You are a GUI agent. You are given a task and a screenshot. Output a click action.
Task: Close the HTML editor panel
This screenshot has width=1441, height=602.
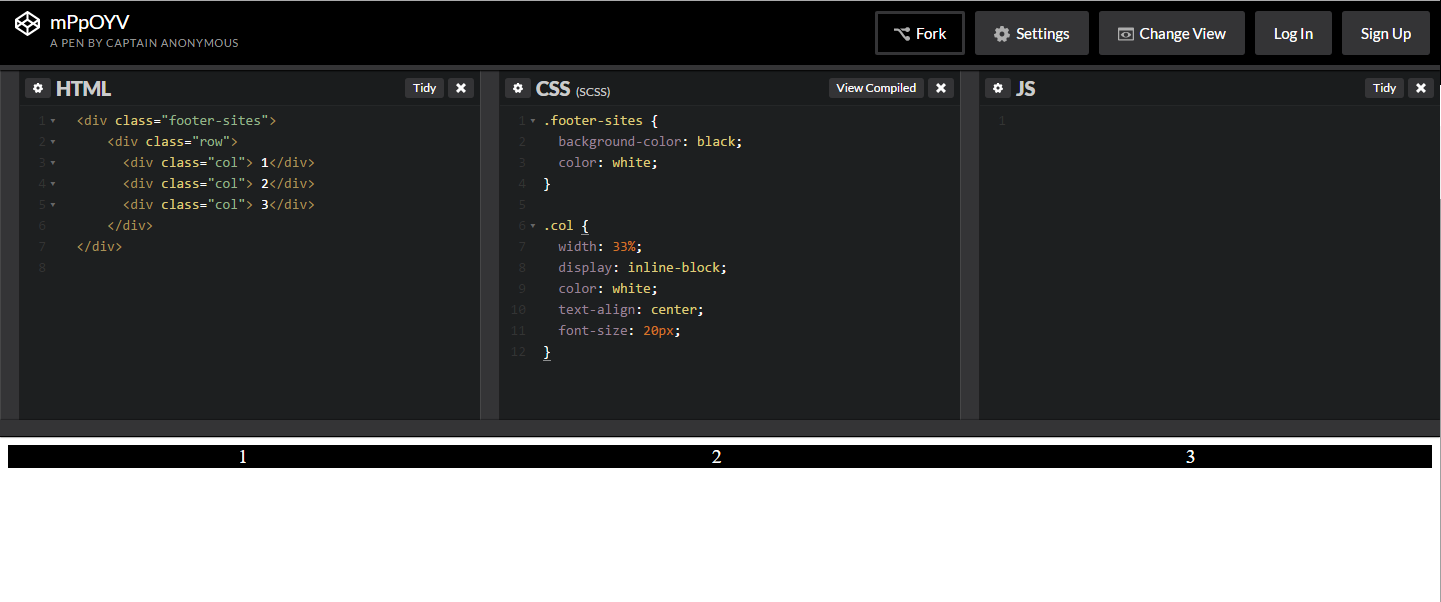pyautogui.click(x=461, y=88)
